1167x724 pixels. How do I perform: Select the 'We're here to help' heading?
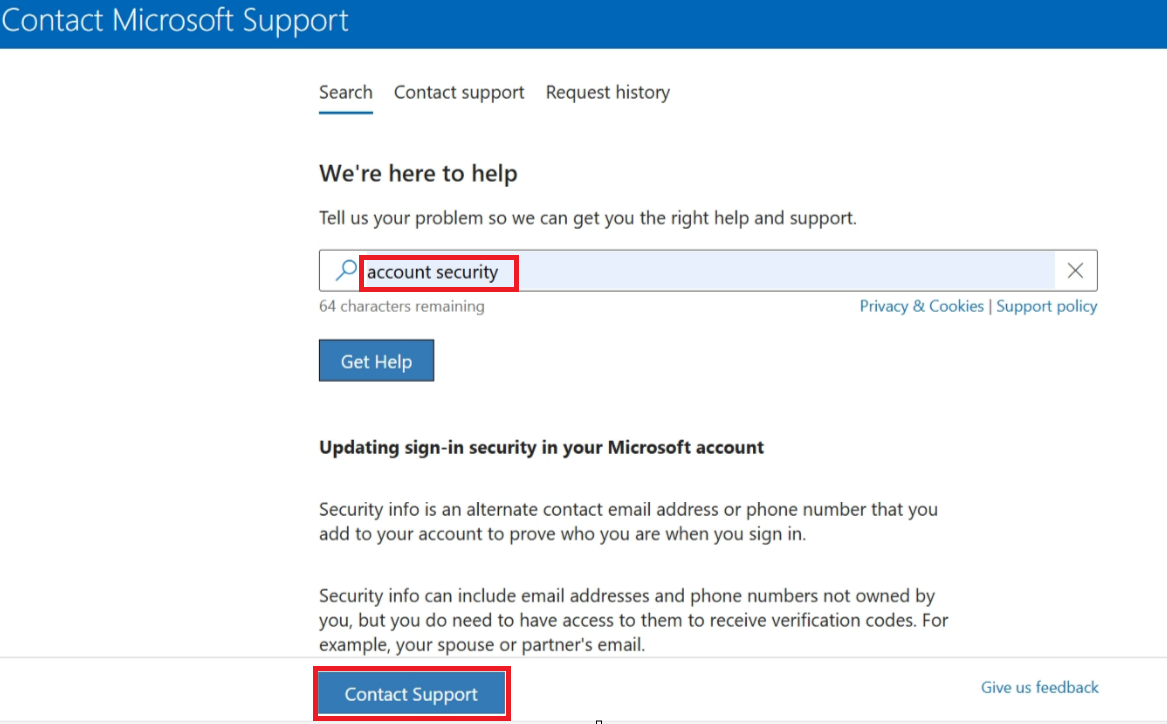tap(418, 173)
